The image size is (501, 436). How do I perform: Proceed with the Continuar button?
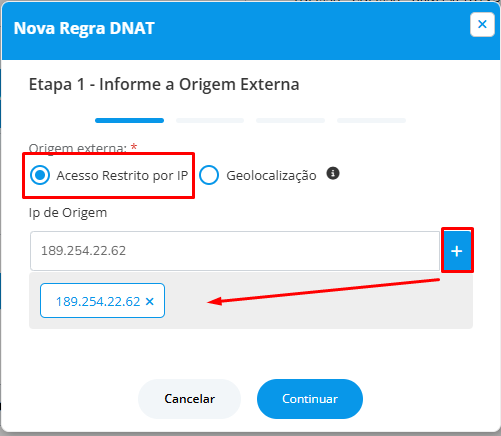(x=310, y=399)
